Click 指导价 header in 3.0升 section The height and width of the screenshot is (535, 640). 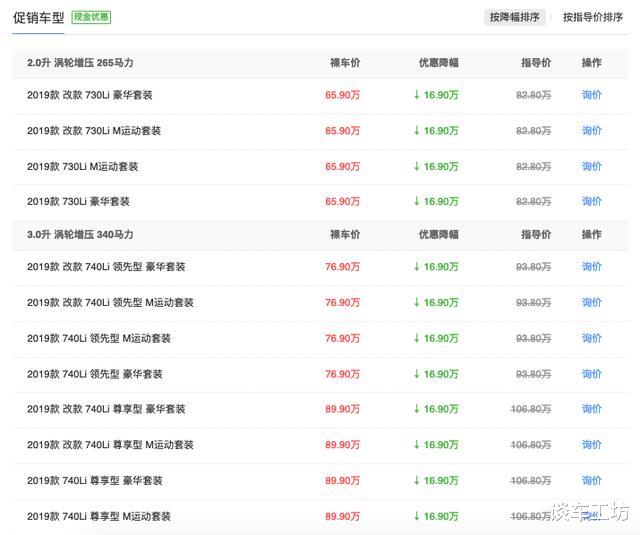coord(536,234)
